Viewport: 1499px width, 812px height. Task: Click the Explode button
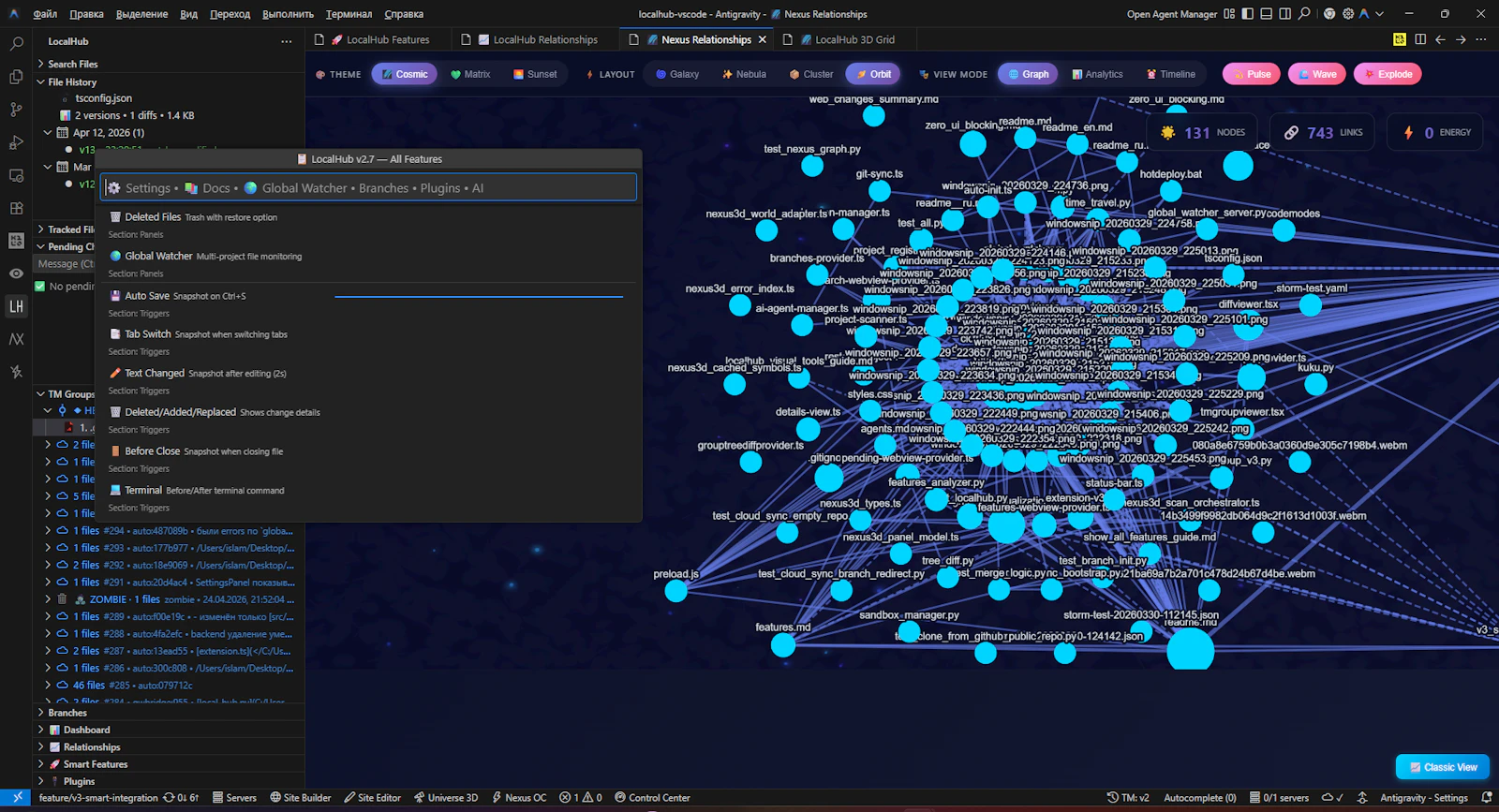[x=1388, y=74]
